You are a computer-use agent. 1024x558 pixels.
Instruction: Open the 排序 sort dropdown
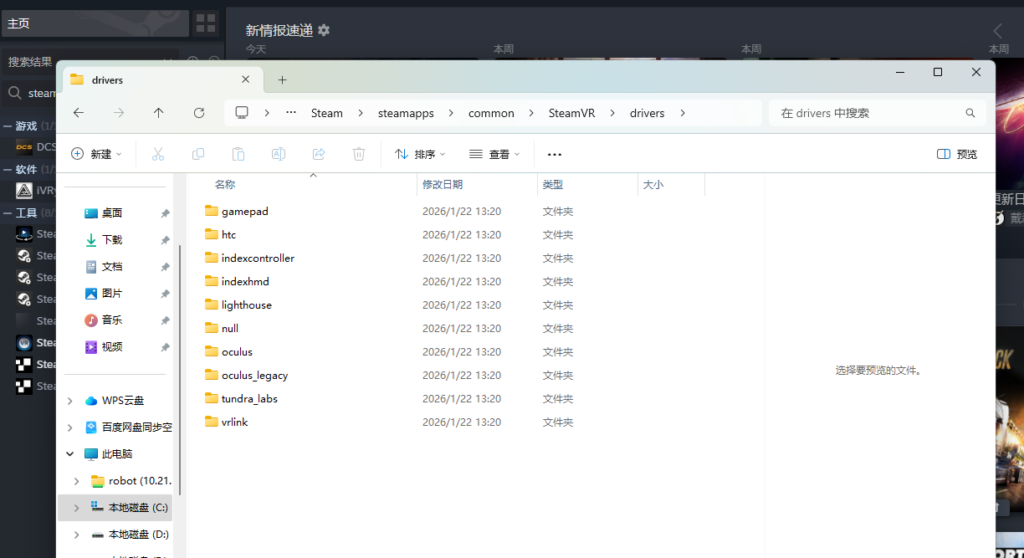tap(420, 154)
